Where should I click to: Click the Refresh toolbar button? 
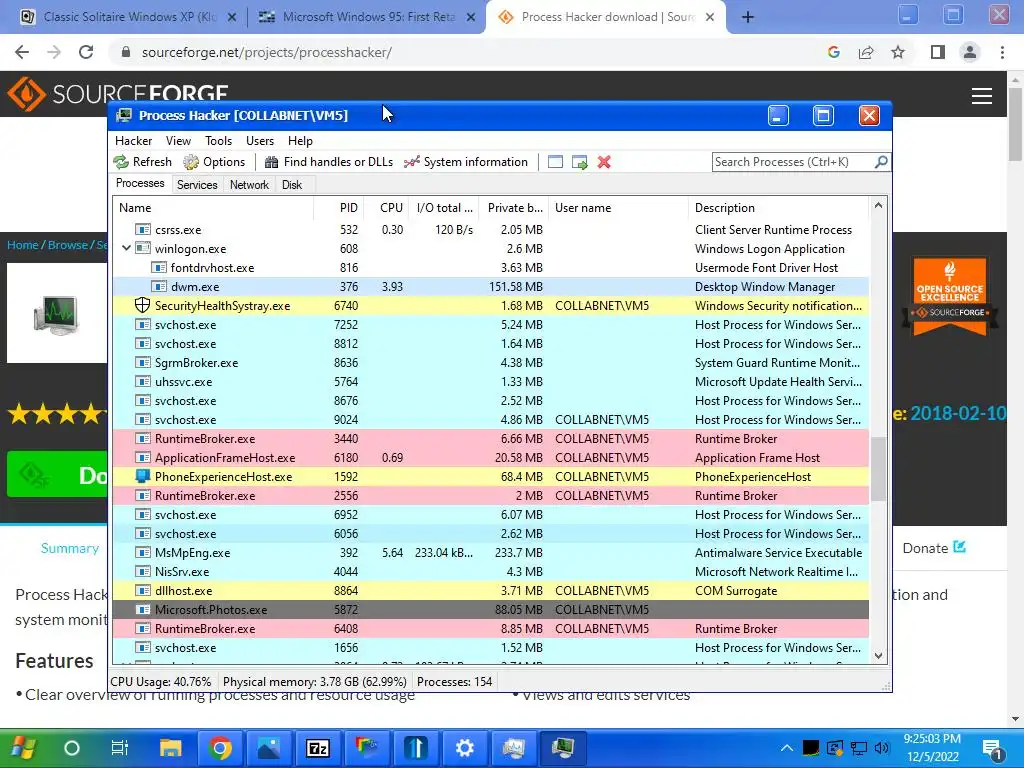(142, 162)
